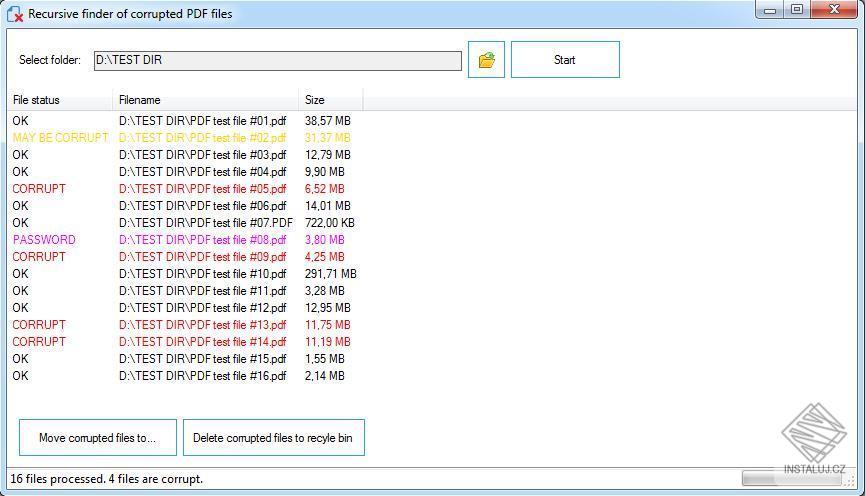Close the corrupted PDF finder window
The height and width of the screenshot is (496, 865).
tap(834, 9)
